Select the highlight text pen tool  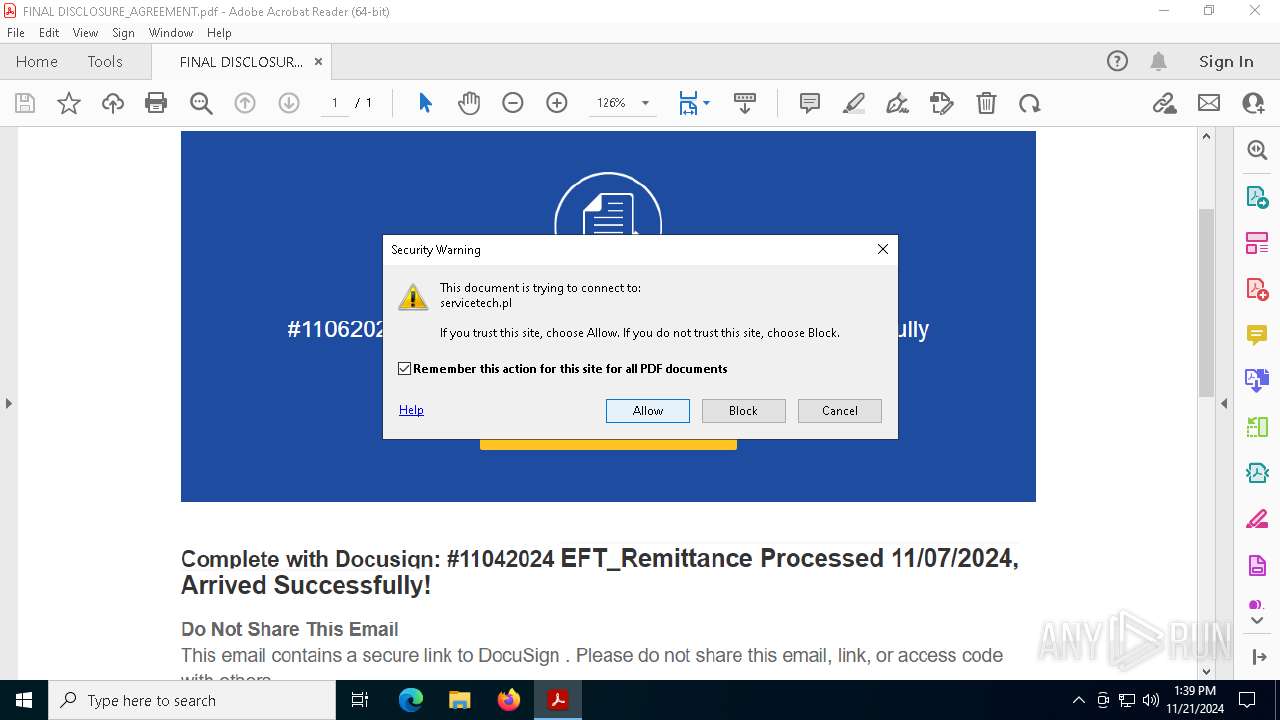[x=854, y=103]
